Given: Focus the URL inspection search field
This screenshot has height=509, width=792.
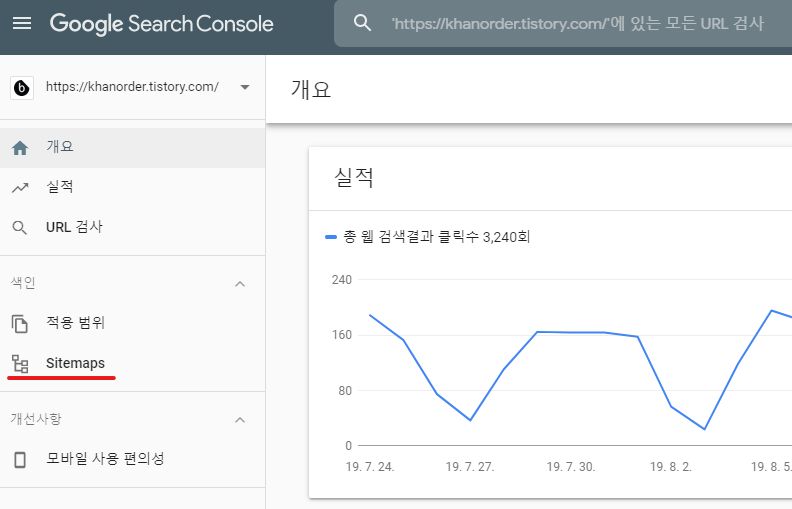Looking at the screenshot, I should point(563,24).
